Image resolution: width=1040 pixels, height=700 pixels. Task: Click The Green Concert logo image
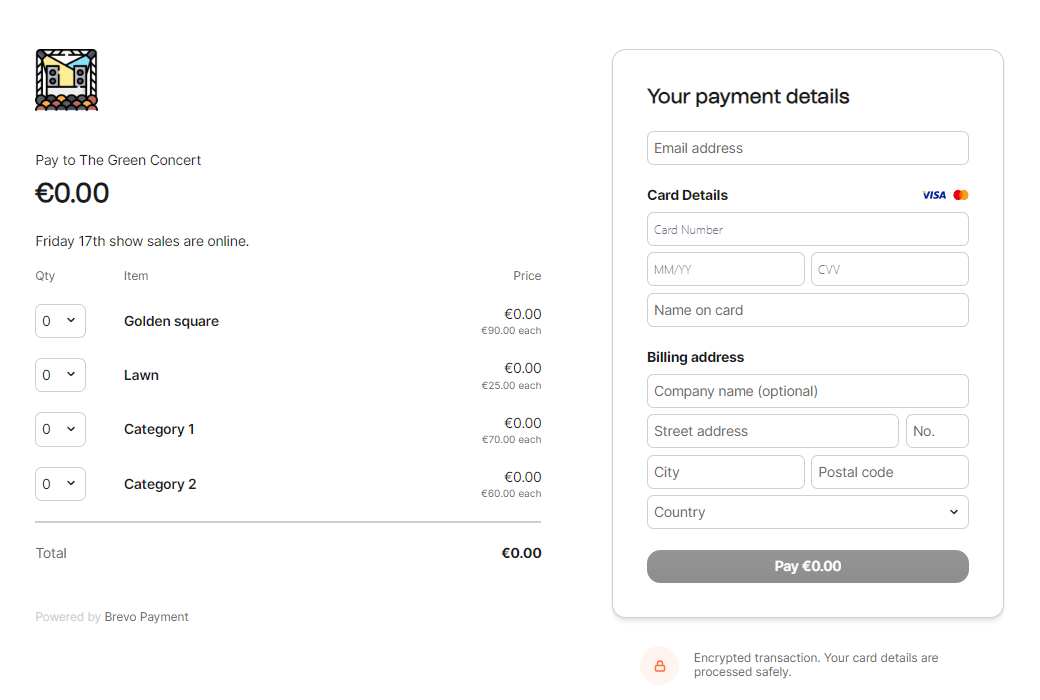tap(67, 80)
